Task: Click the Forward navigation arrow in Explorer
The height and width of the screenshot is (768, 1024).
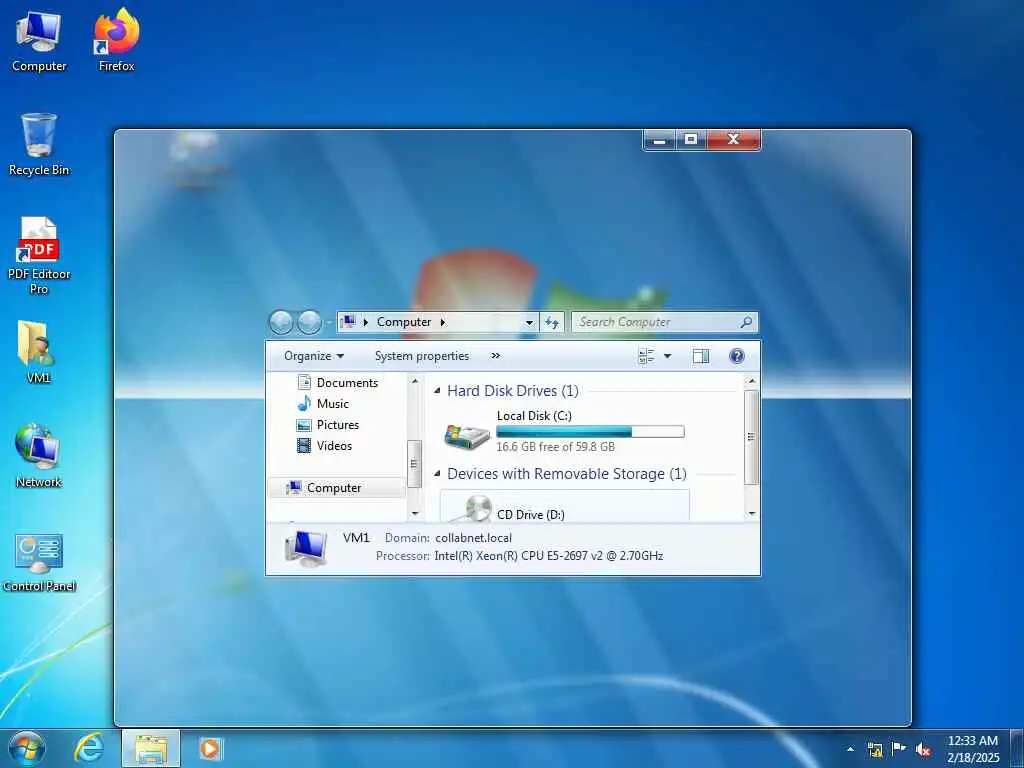Action: pos(310,322)
